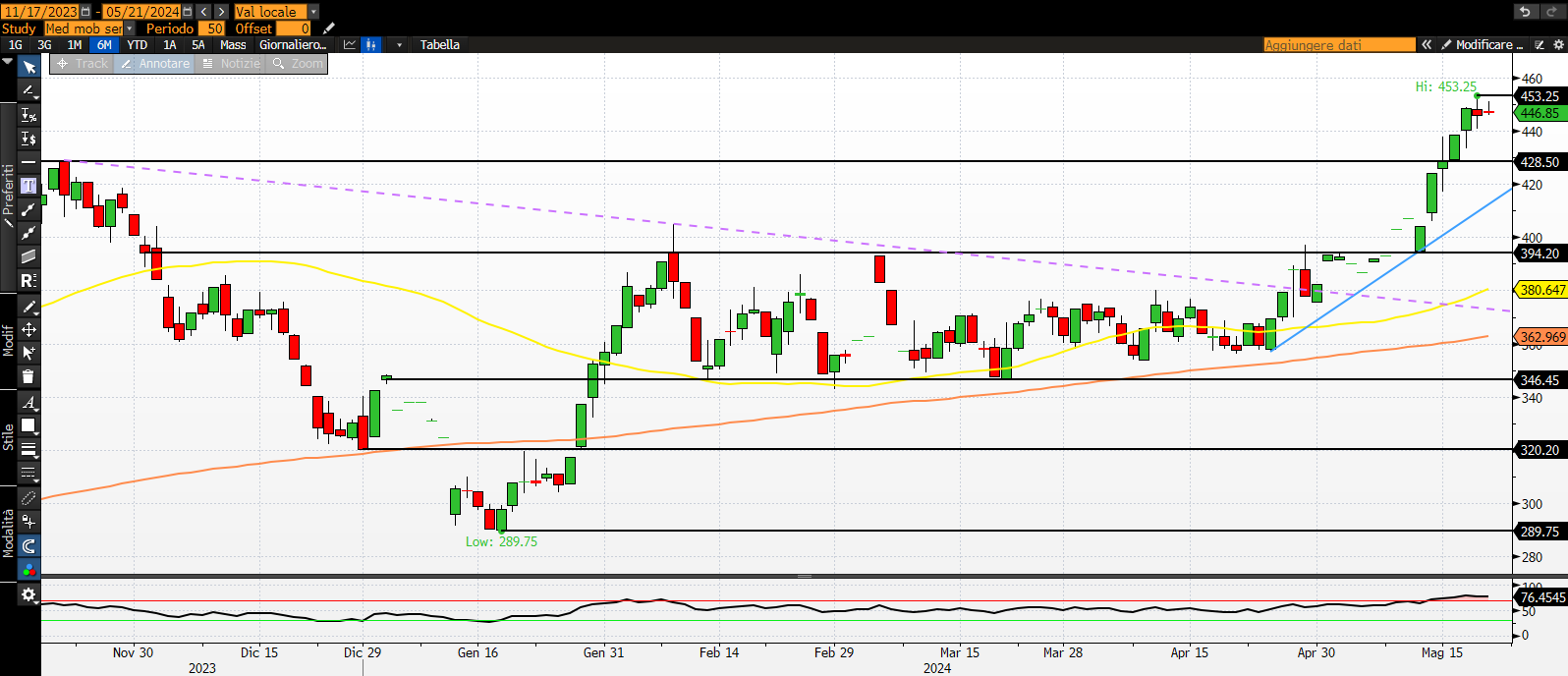Choose the three-point polyline tool
The height and width of the screenshot is (676, 1568).
pos(28,233)
